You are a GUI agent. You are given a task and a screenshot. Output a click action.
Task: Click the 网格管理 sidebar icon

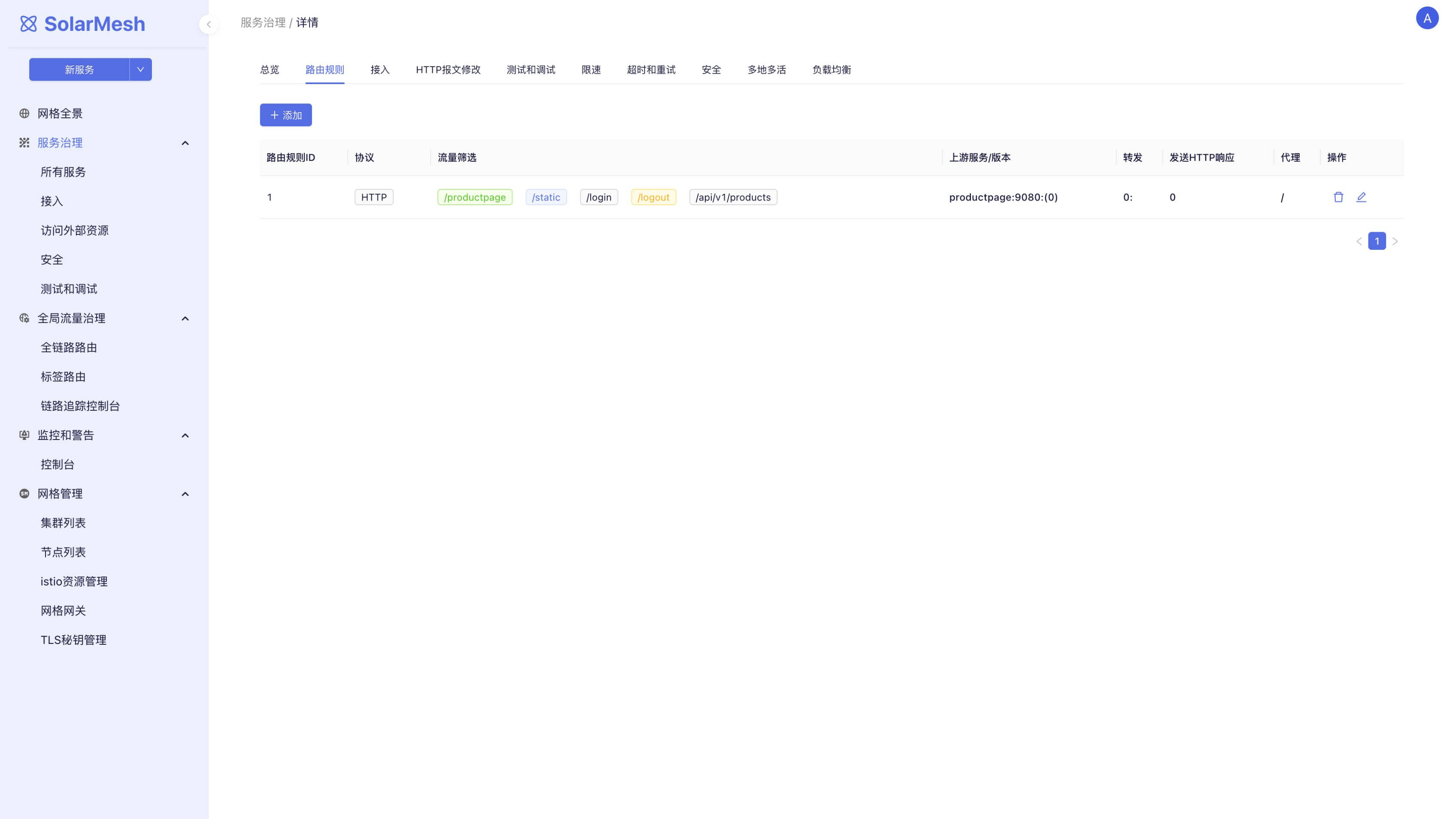tap(24, 494)
